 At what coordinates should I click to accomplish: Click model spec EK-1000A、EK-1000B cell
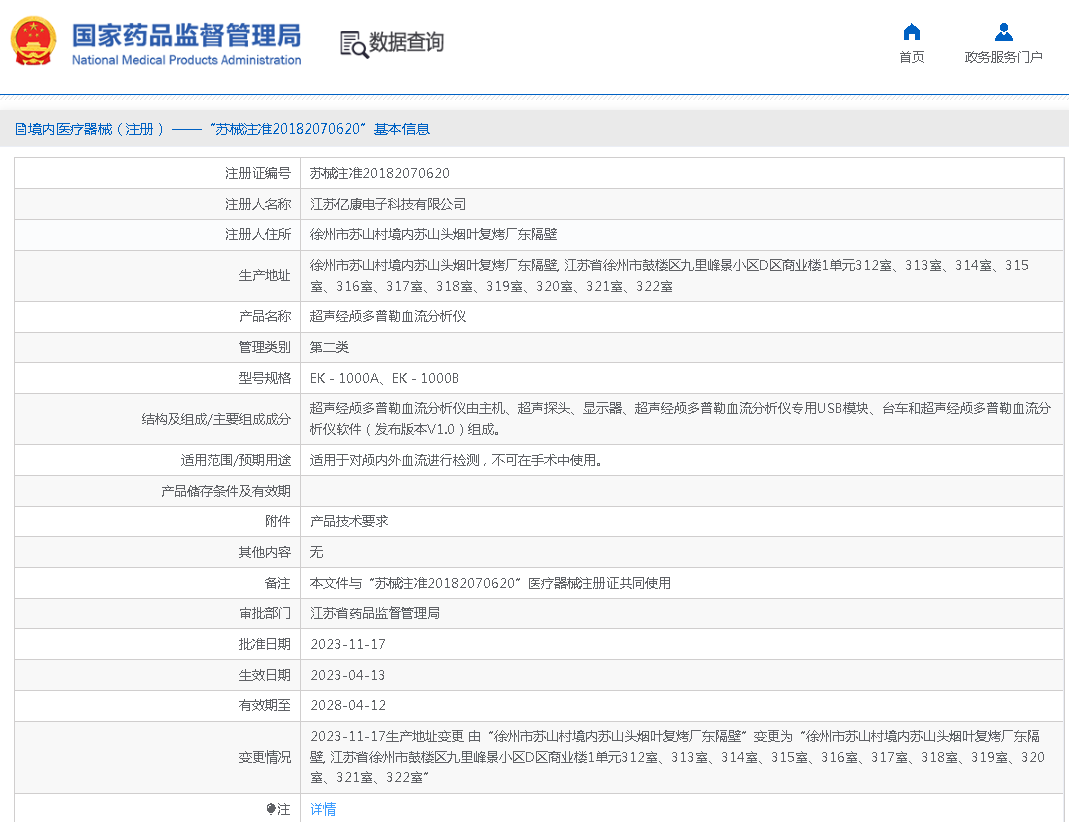[x=384, y=378]
